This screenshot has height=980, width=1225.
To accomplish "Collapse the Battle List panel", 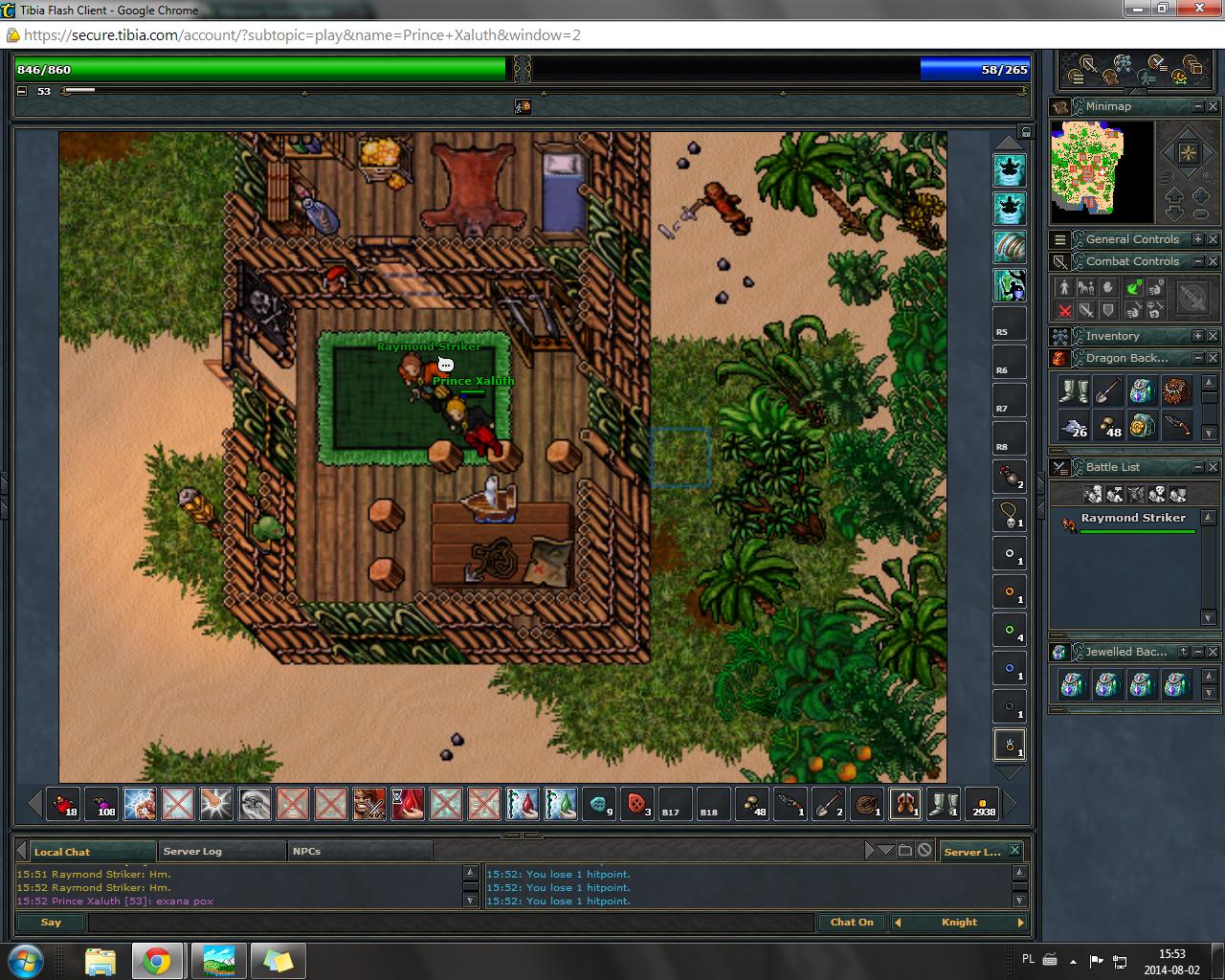I will [x=1197, y=467].
